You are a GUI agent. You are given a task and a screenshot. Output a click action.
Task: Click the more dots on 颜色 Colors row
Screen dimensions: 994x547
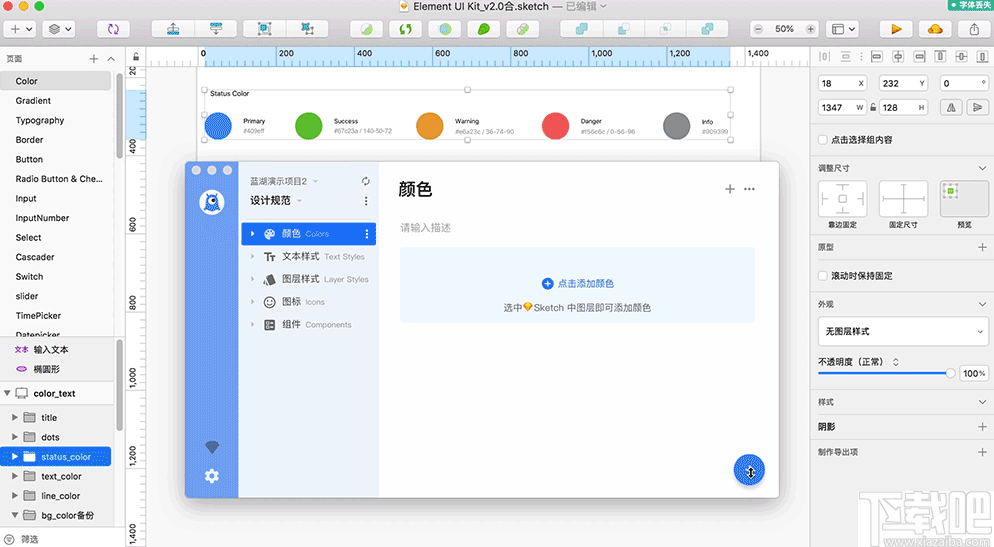click(x=366, y=234)
